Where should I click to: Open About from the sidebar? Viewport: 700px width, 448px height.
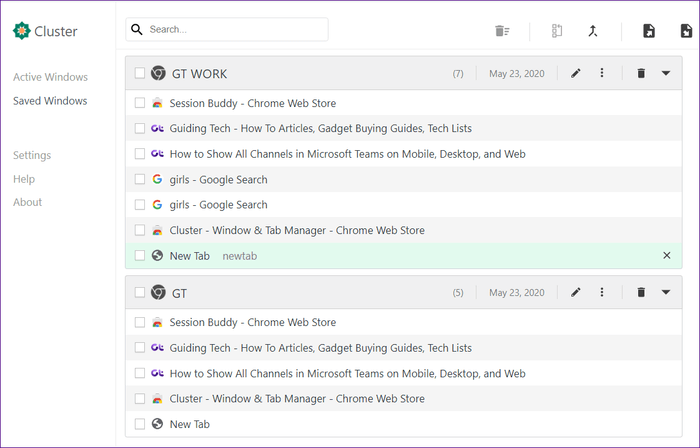pos(27,202)
